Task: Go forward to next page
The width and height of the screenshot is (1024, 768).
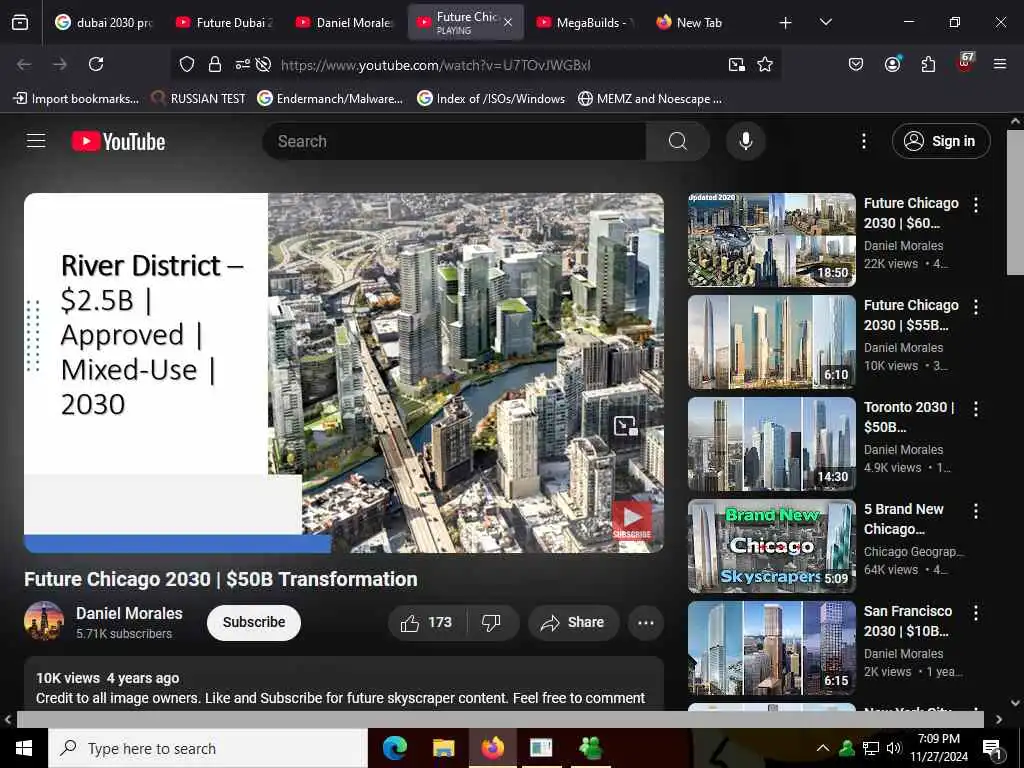Action: coord(60,64)
